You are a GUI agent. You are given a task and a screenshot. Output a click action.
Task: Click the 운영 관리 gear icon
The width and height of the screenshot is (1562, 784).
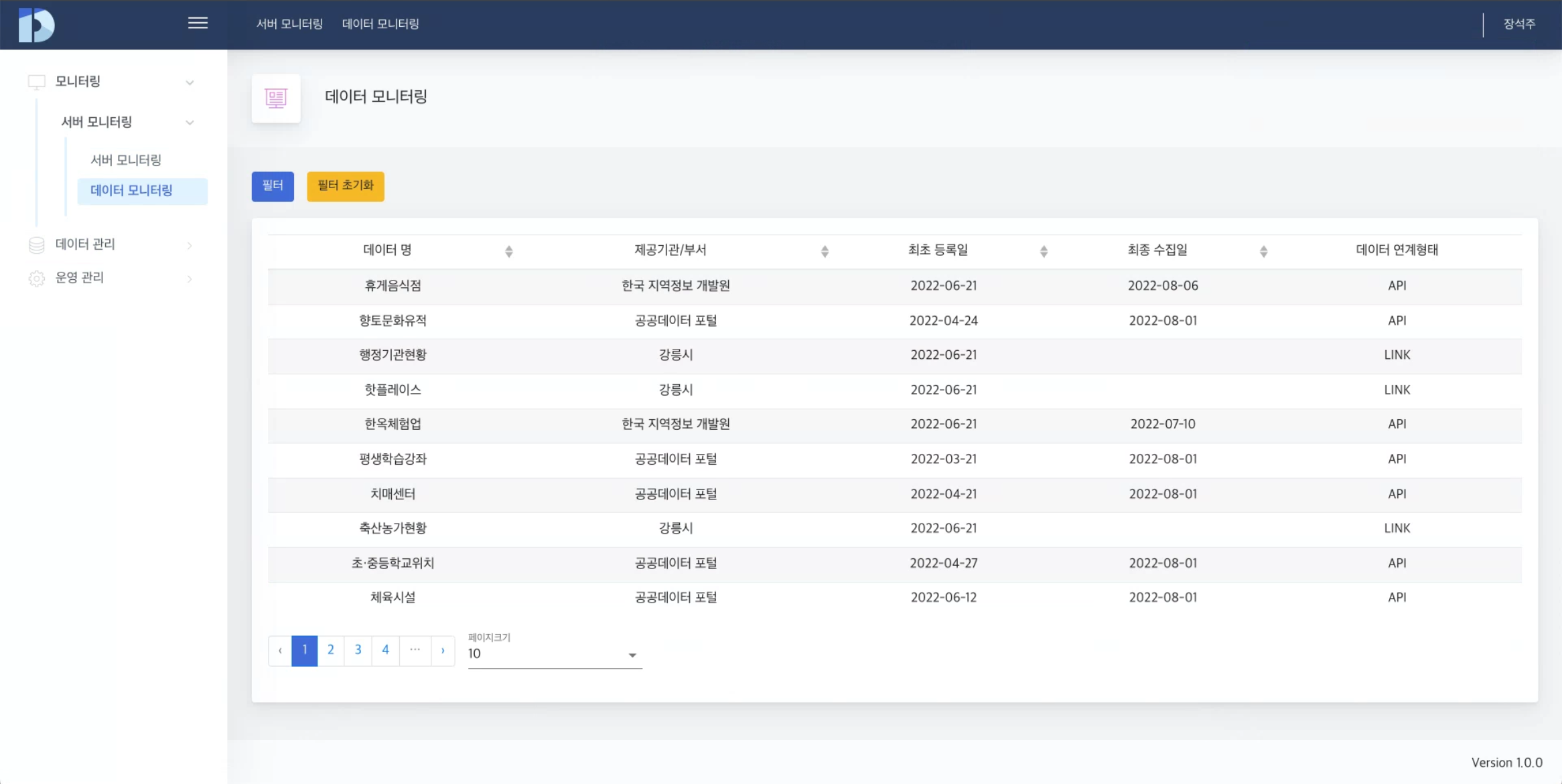point(37,279)
